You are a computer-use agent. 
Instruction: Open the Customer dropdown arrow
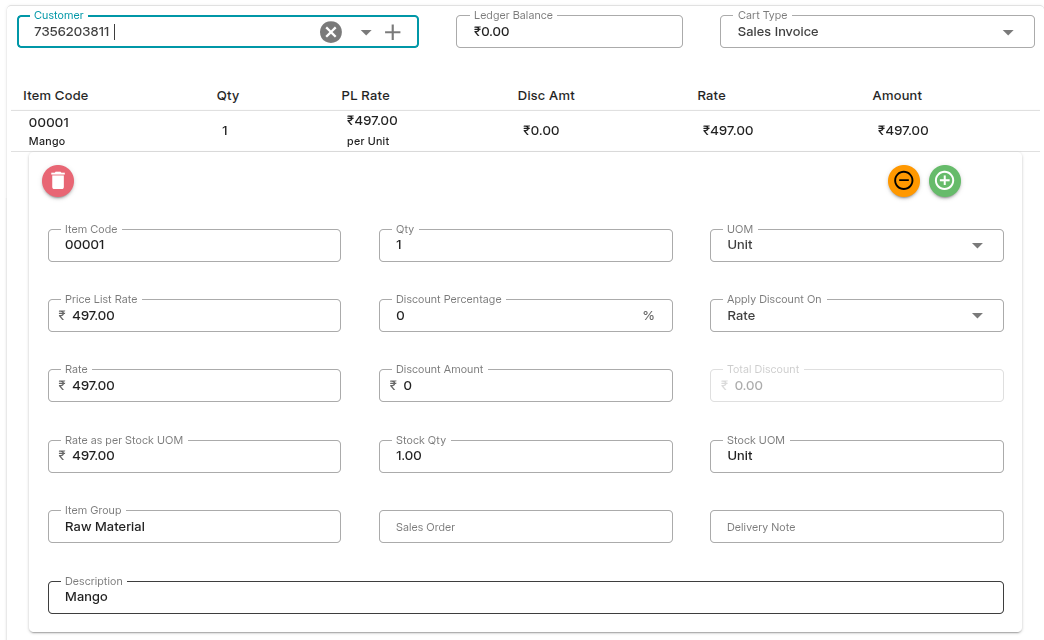pyautogui.click(x=366, y=32)
